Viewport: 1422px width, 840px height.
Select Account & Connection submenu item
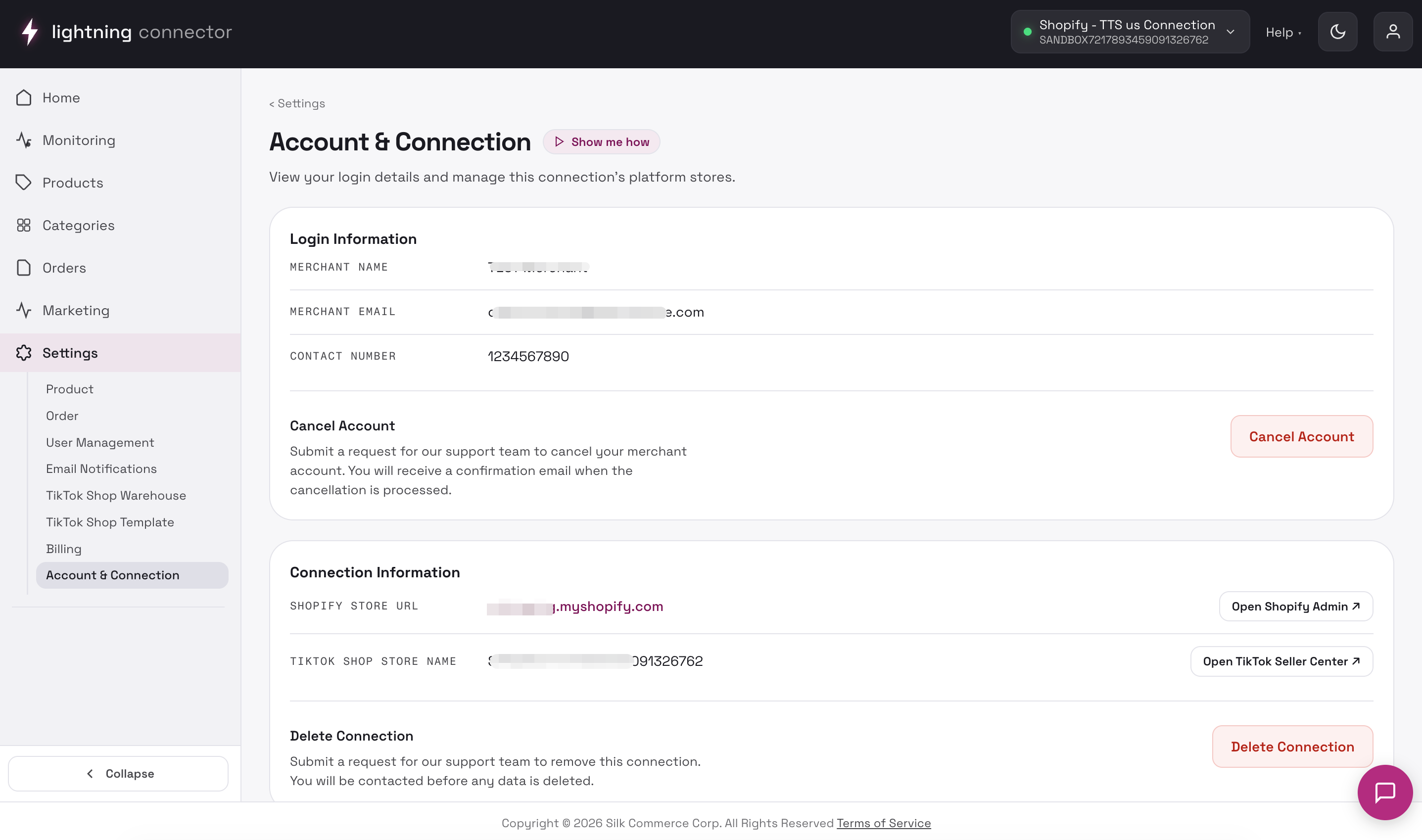pos(132,575)
